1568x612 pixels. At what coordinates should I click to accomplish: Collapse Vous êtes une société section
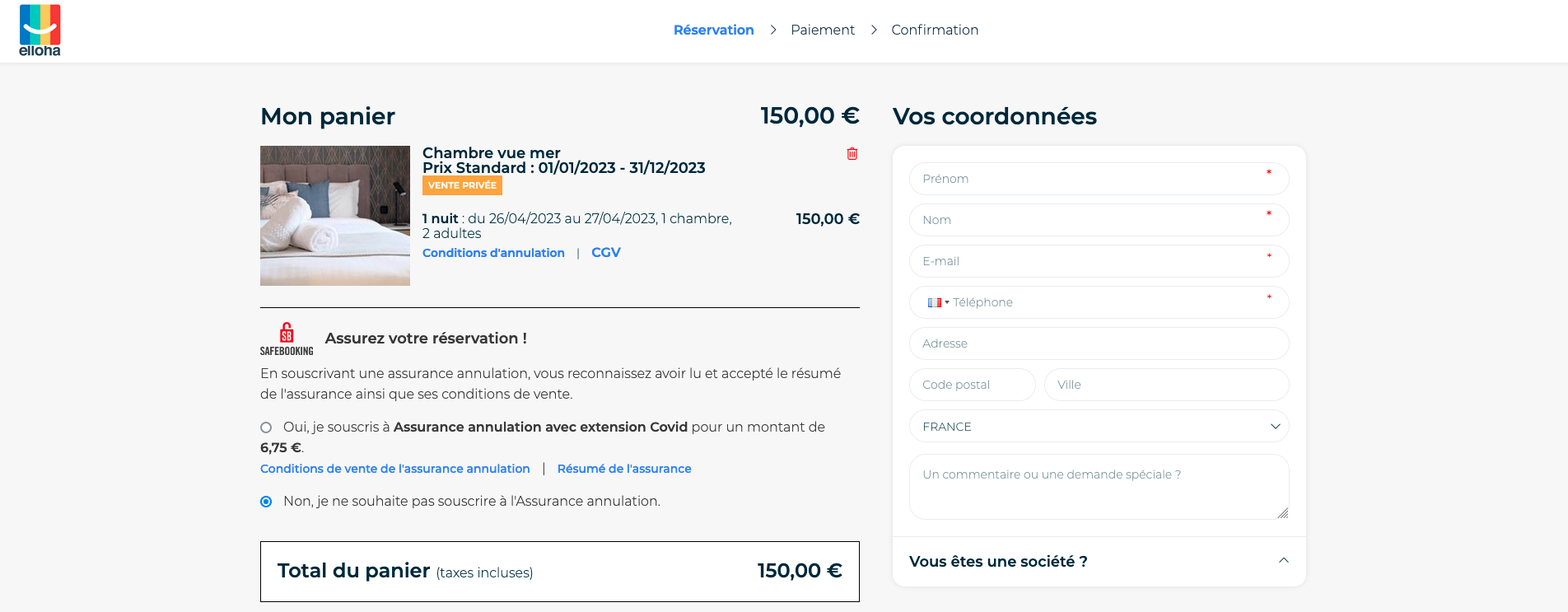pyautogui.click(x=1283, y=561)
